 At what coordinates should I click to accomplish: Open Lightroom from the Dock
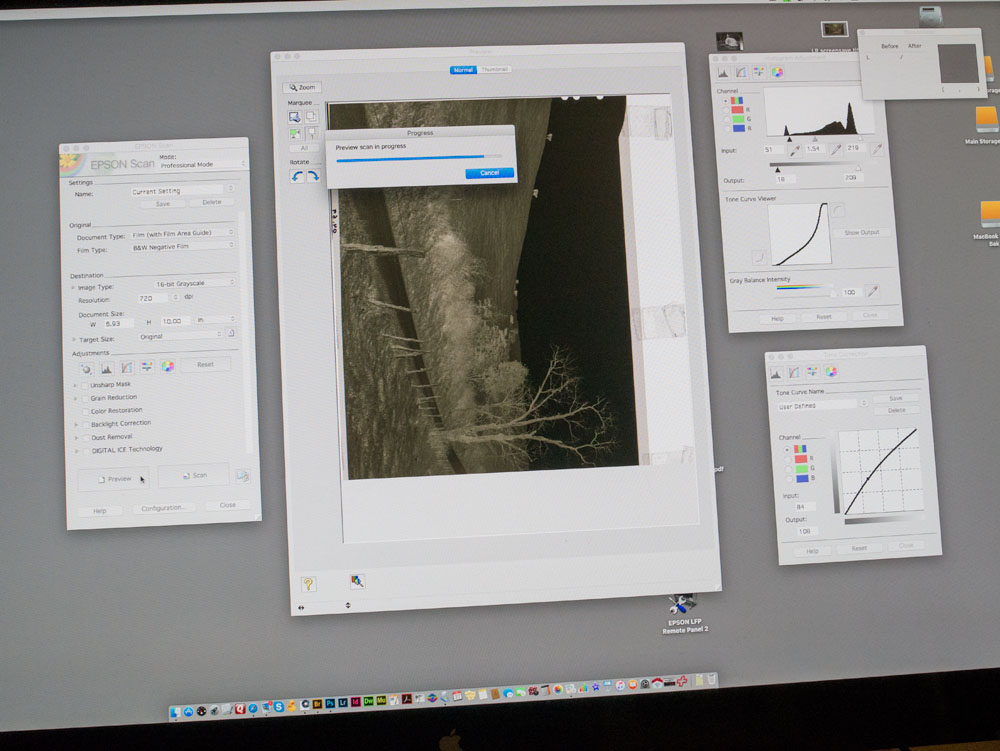[342, 703]
